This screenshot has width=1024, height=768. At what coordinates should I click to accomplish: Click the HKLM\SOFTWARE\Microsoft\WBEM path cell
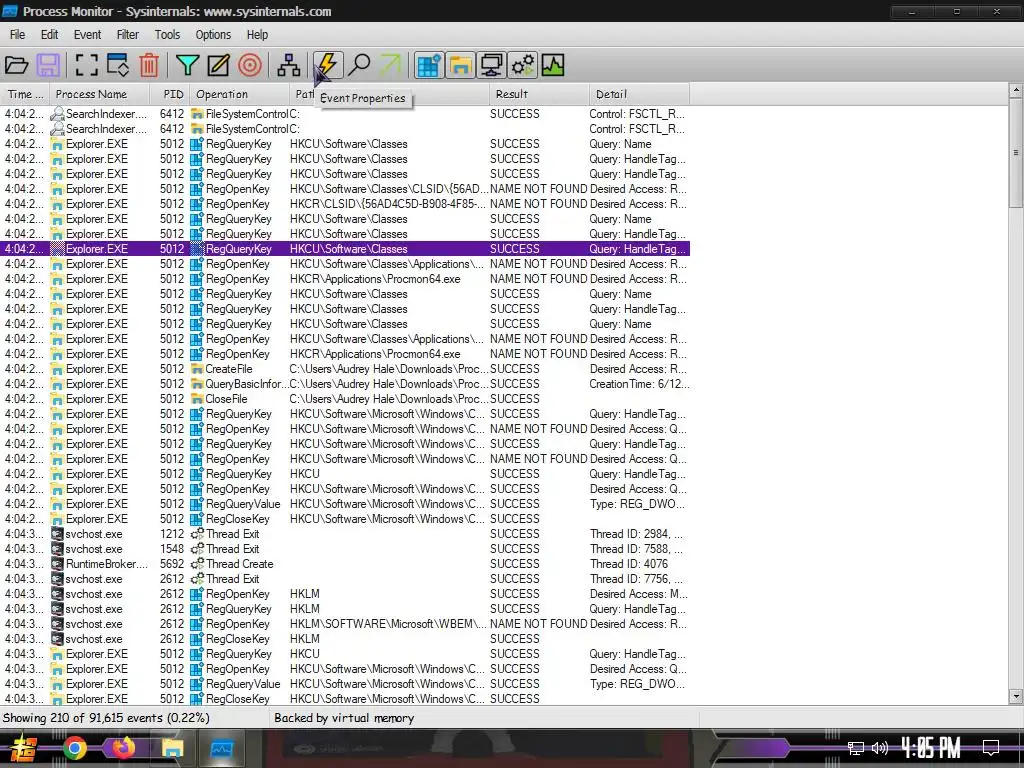(x=387, y=624)
